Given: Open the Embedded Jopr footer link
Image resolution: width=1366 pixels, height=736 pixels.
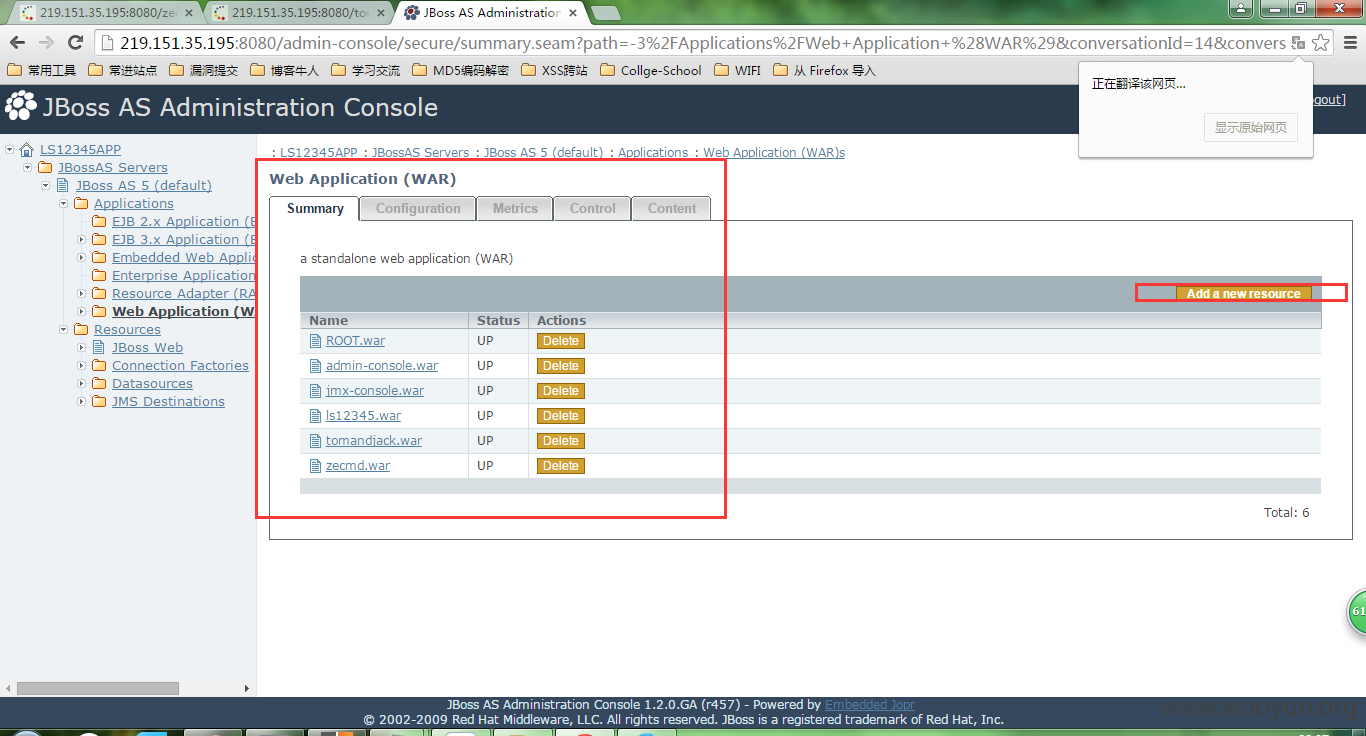Looking at the screenshot, I should point(870,705).
